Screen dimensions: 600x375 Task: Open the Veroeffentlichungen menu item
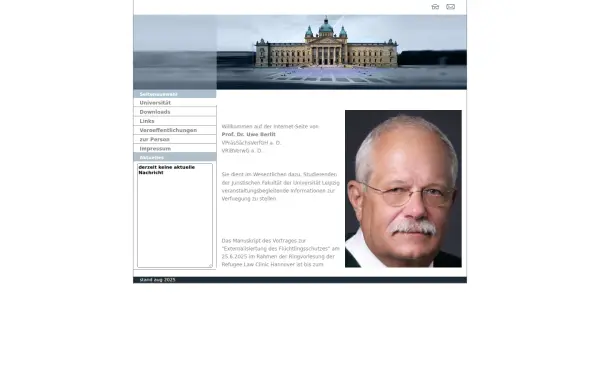tap(174, 130)
